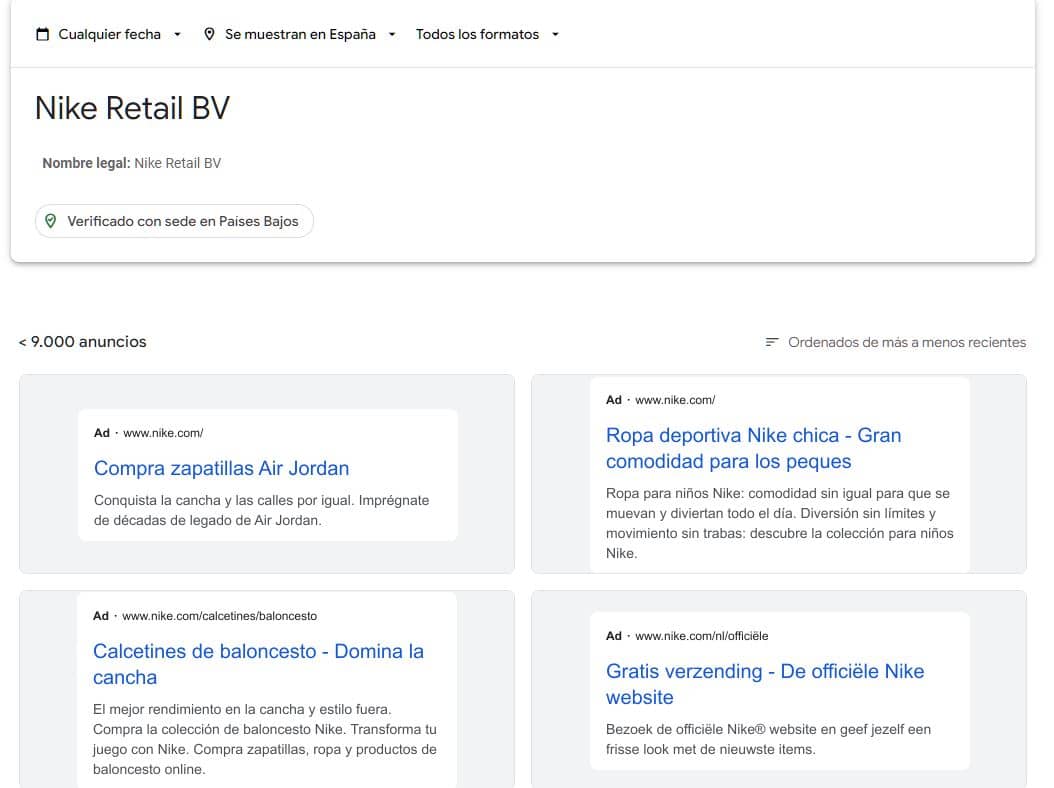1054x788 pixels.
Task: Click the location pin icon beside Se muestran en España
Action: point(209,34)
